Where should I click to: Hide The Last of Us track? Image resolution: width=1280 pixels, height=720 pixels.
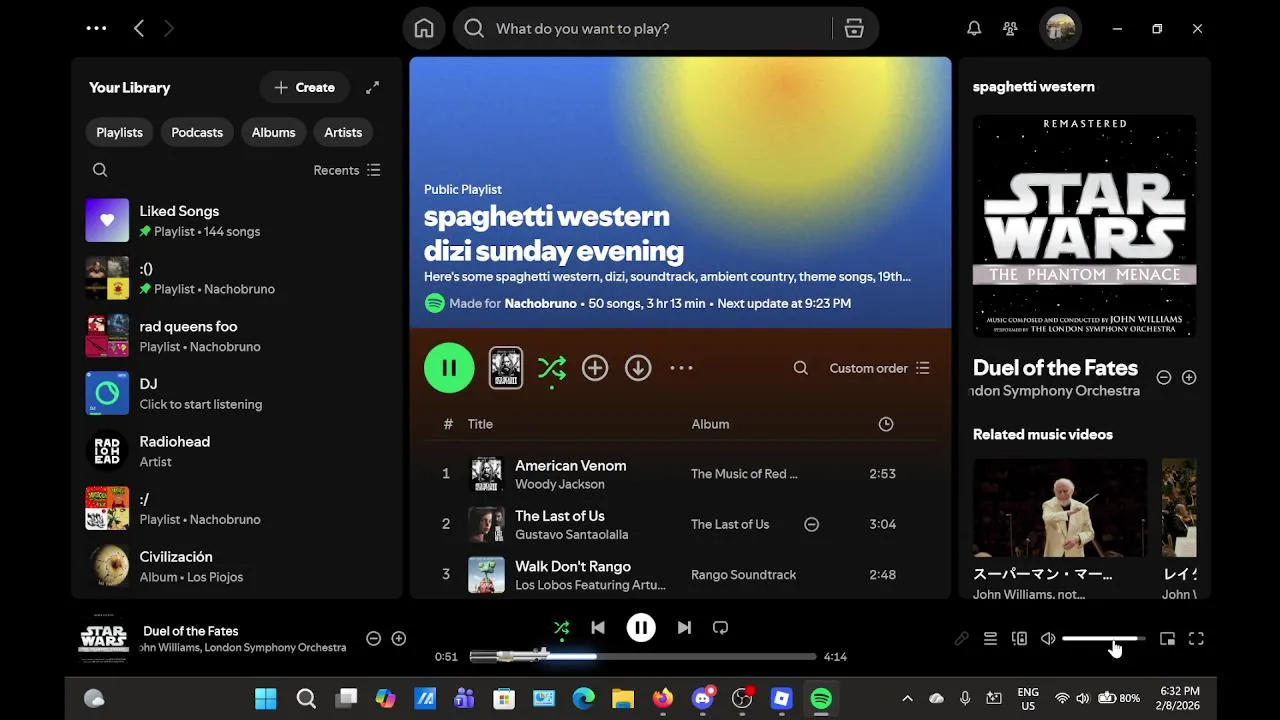812,524
